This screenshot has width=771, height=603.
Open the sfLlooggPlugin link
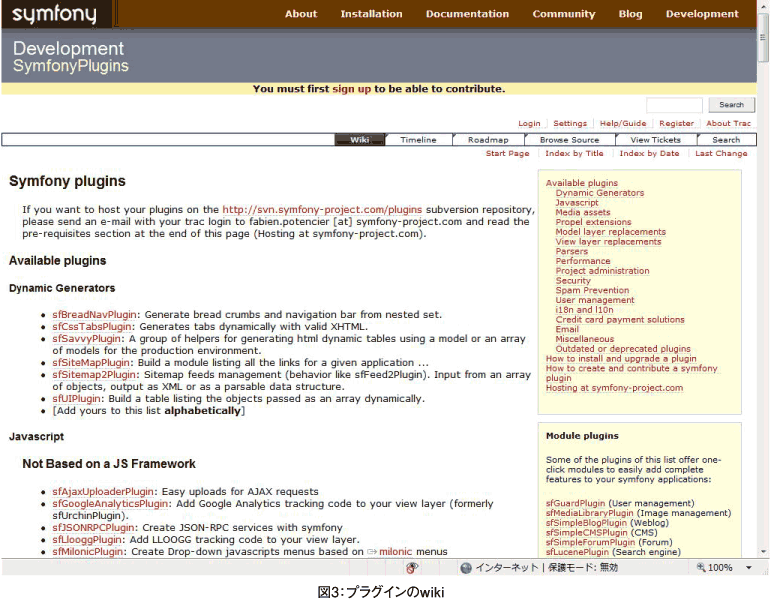(x=87, y=540)
